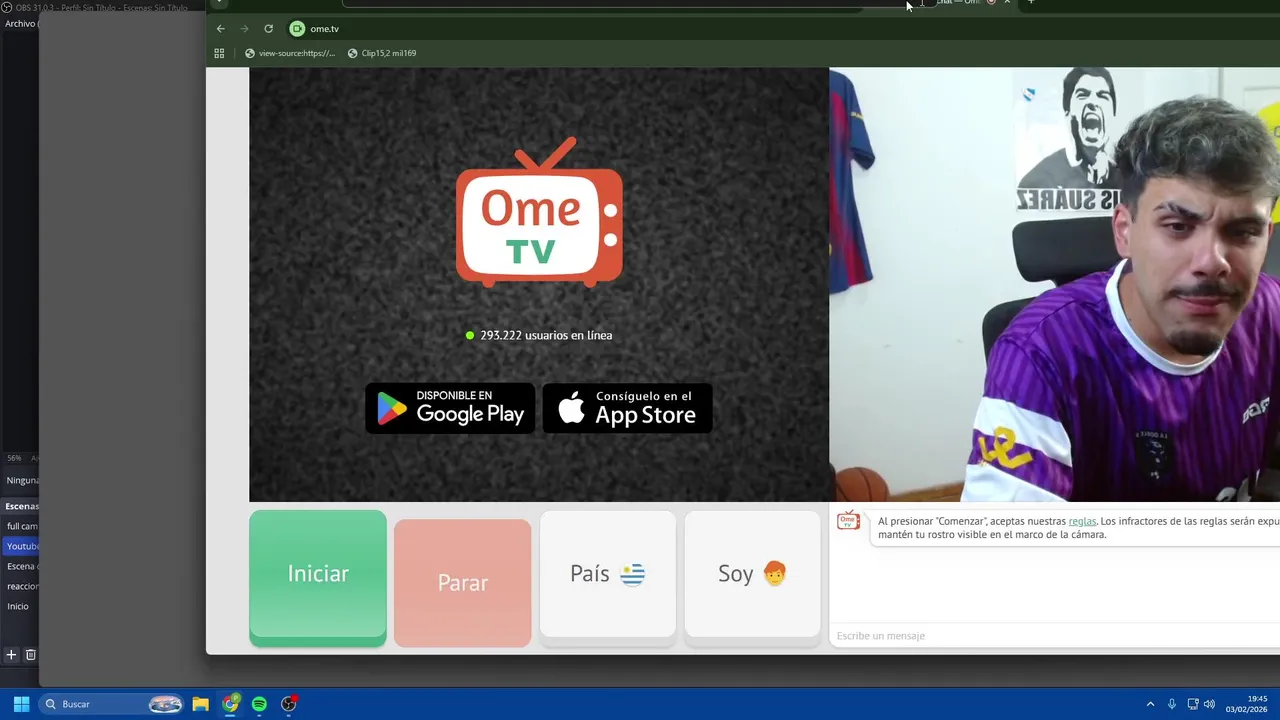Open a new browser tab with plus
This screenshot has width=1280, height=720.
(x=1031, y=2)
